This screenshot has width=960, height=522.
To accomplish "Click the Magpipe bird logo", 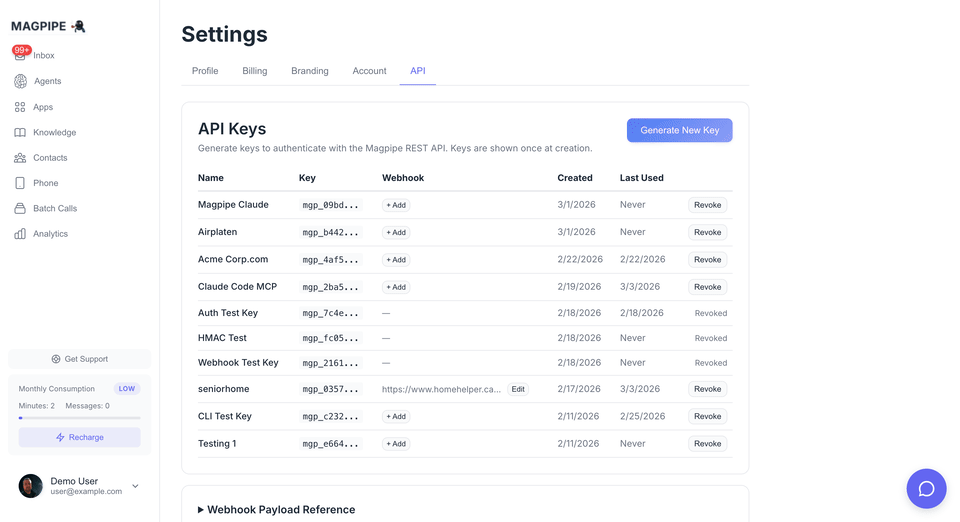I will click(78, 26).
